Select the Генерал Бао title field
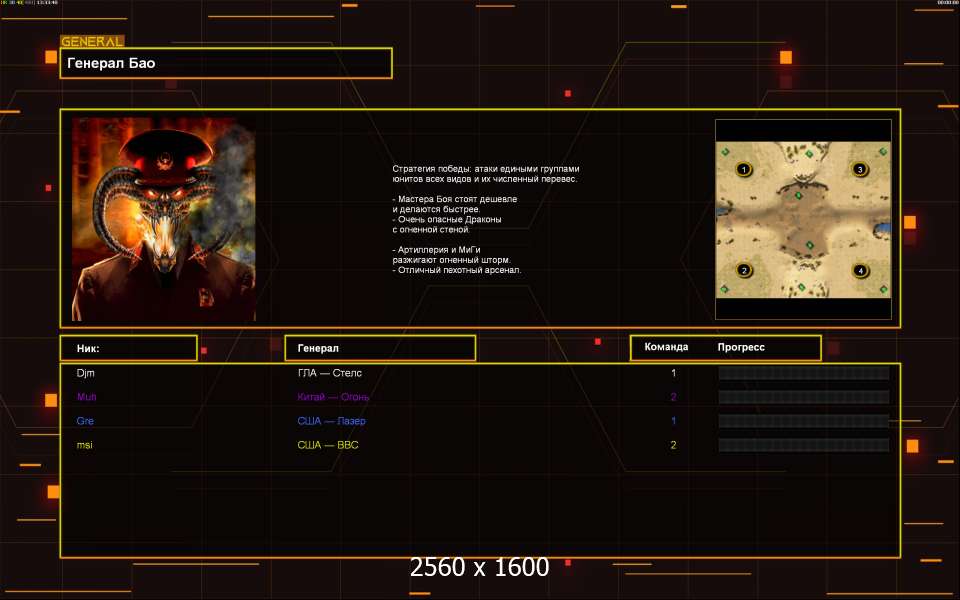 [226, 63]
